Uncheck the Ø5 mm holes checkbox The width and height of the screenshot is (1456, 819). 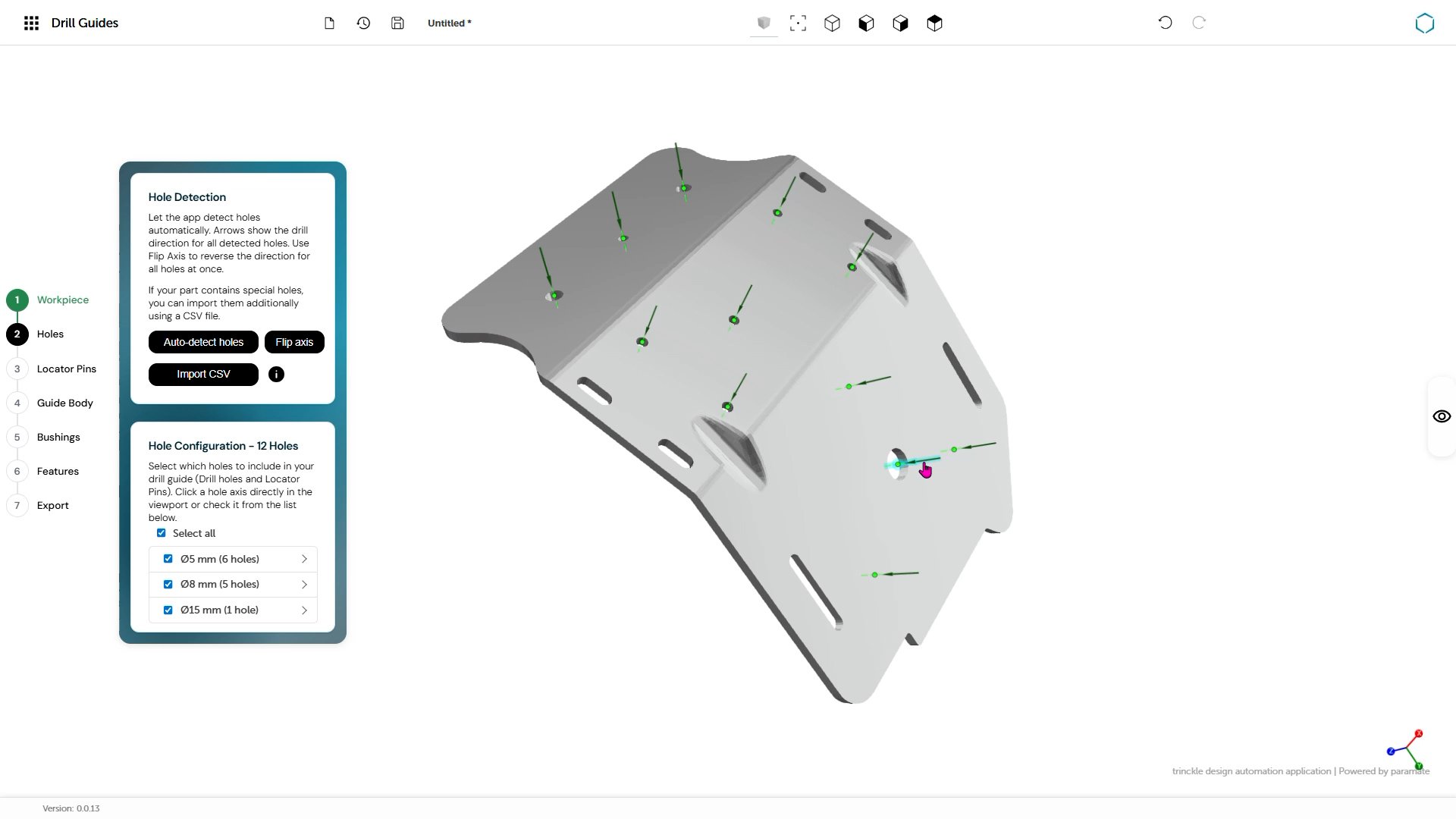(x=168, y=559)
